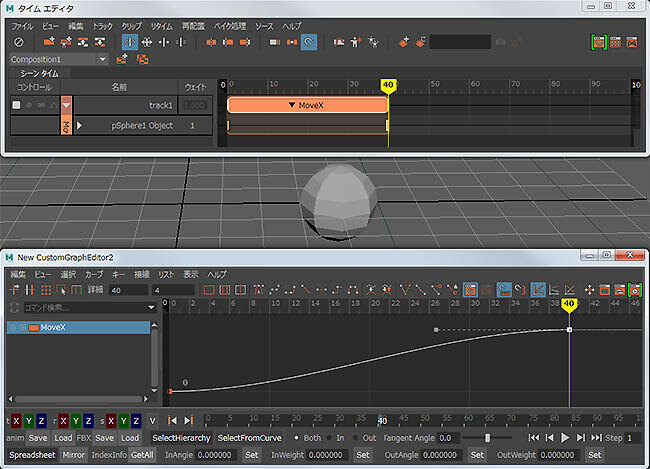
Task: Select the Both radio button
Action: point(294,438)
